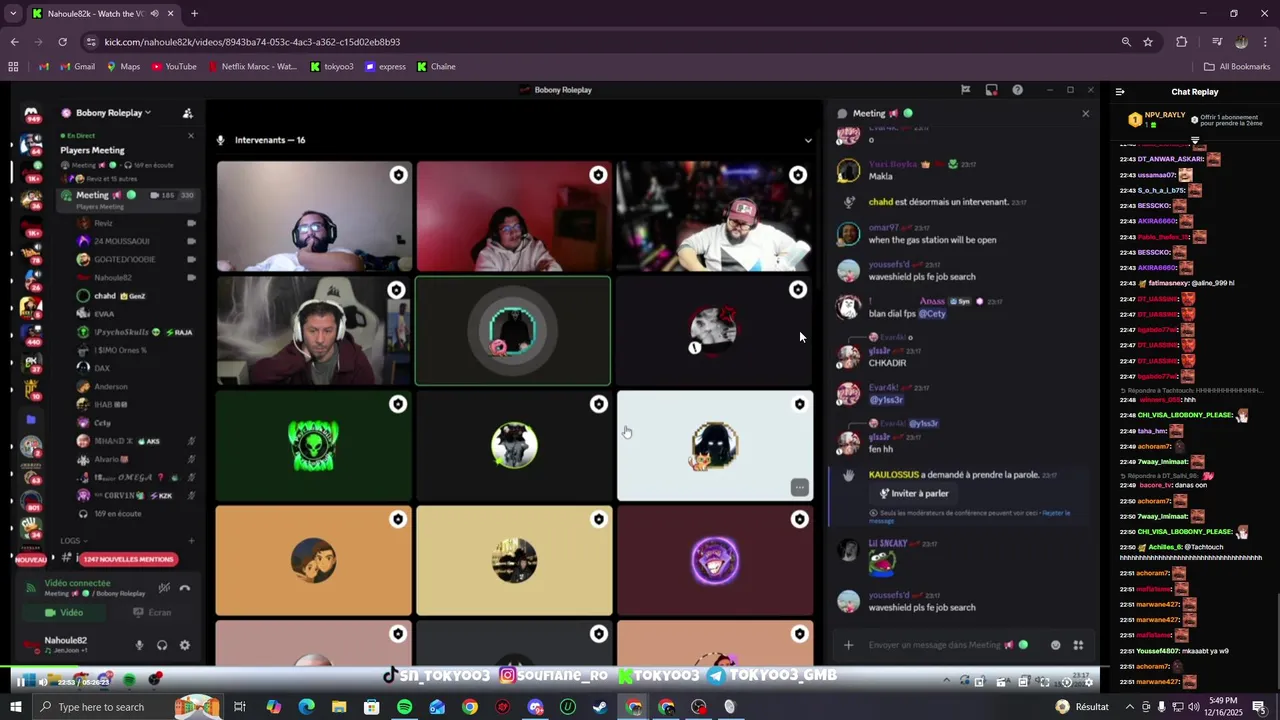Open Task View on taskbar
Screen dimensions: 1280x720
coord(240,707)
